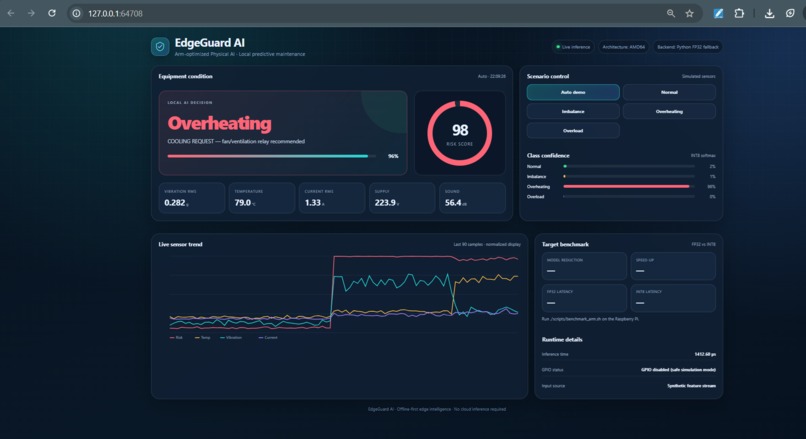The height and width of the screenshot is (439, 806).
Task: Open the browser downloads icon
Action: point(769,13)
